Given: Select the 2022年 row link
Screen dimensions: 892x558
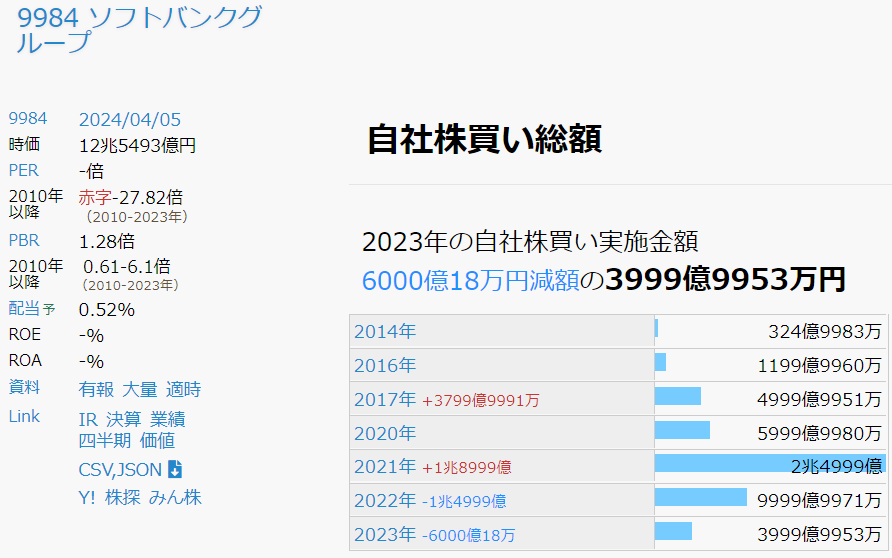Looking at the screenshot, I should point(385,501).
